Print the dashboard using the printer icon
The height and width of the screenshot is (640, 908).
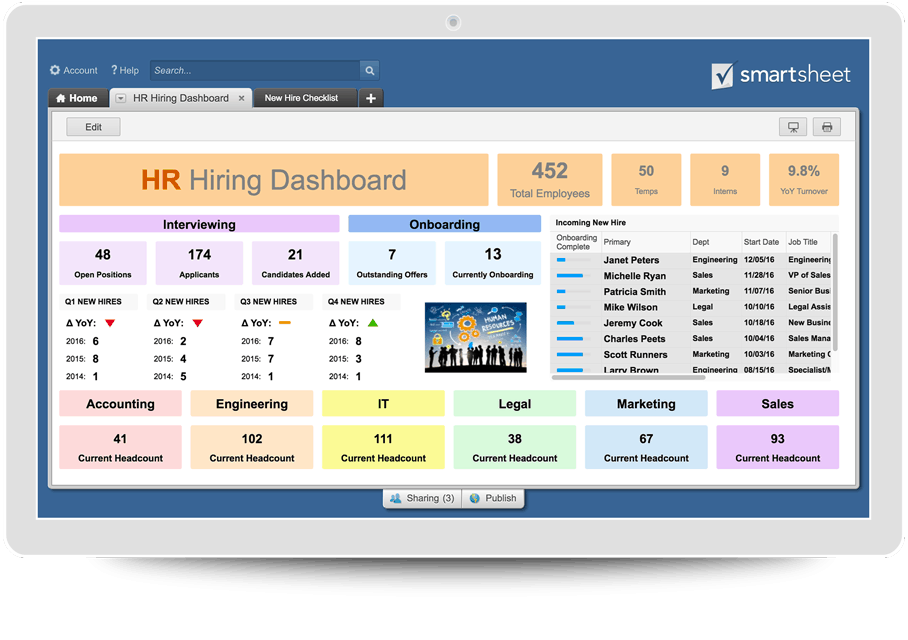(826, 126)
